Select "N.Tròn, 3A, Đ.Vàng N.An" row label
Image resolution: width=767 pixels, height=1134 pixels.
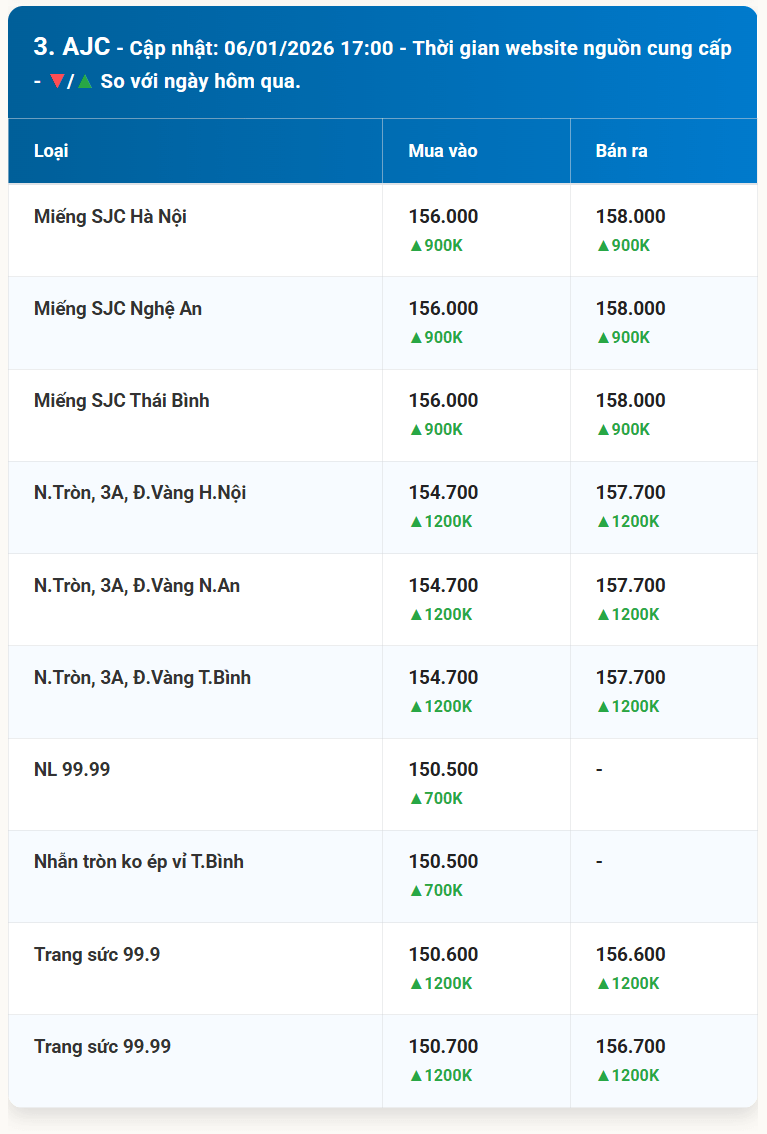pos(137,586)
